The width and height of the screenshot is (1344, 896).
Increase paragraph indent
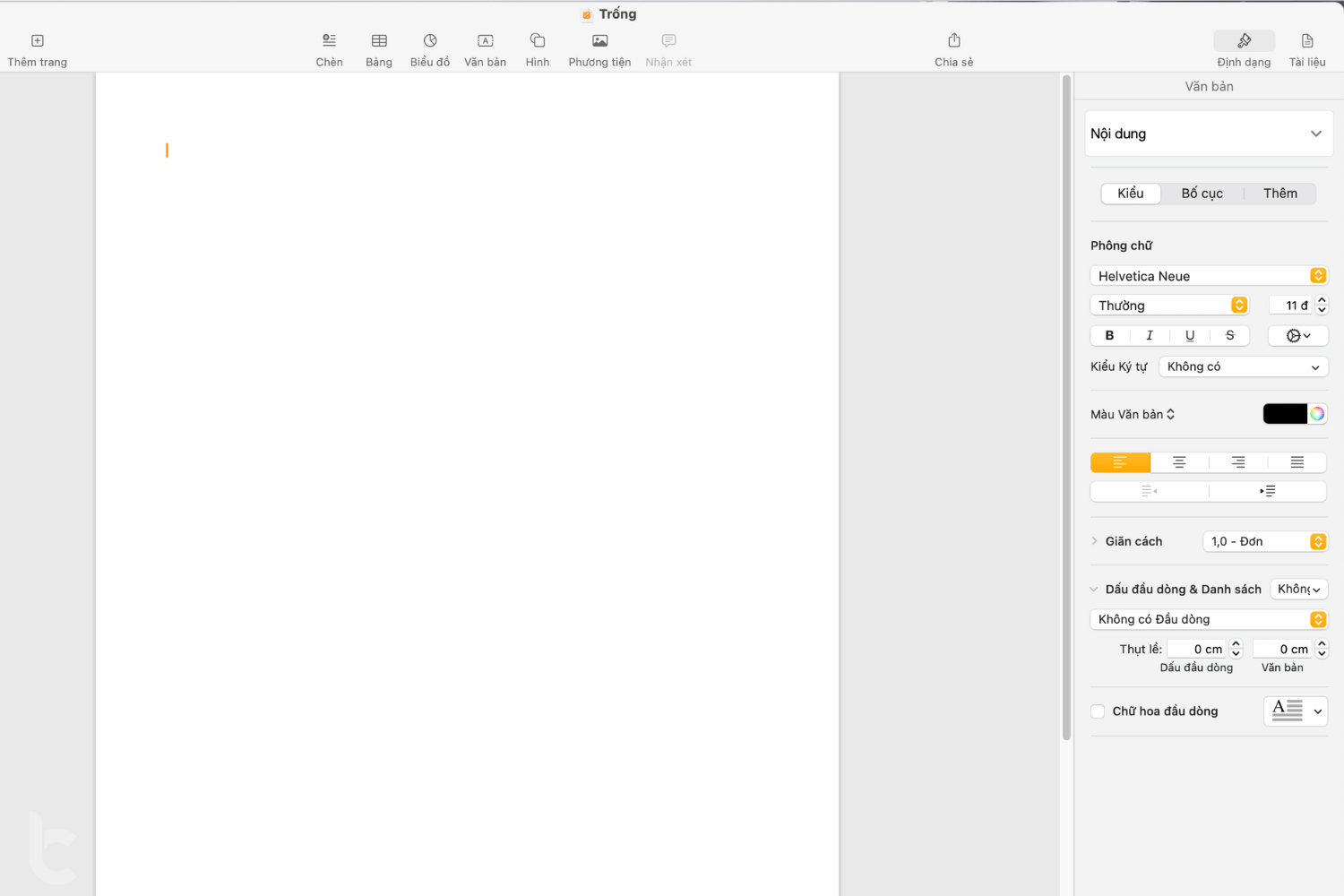pyautogui.click(x=1268, y=491)
